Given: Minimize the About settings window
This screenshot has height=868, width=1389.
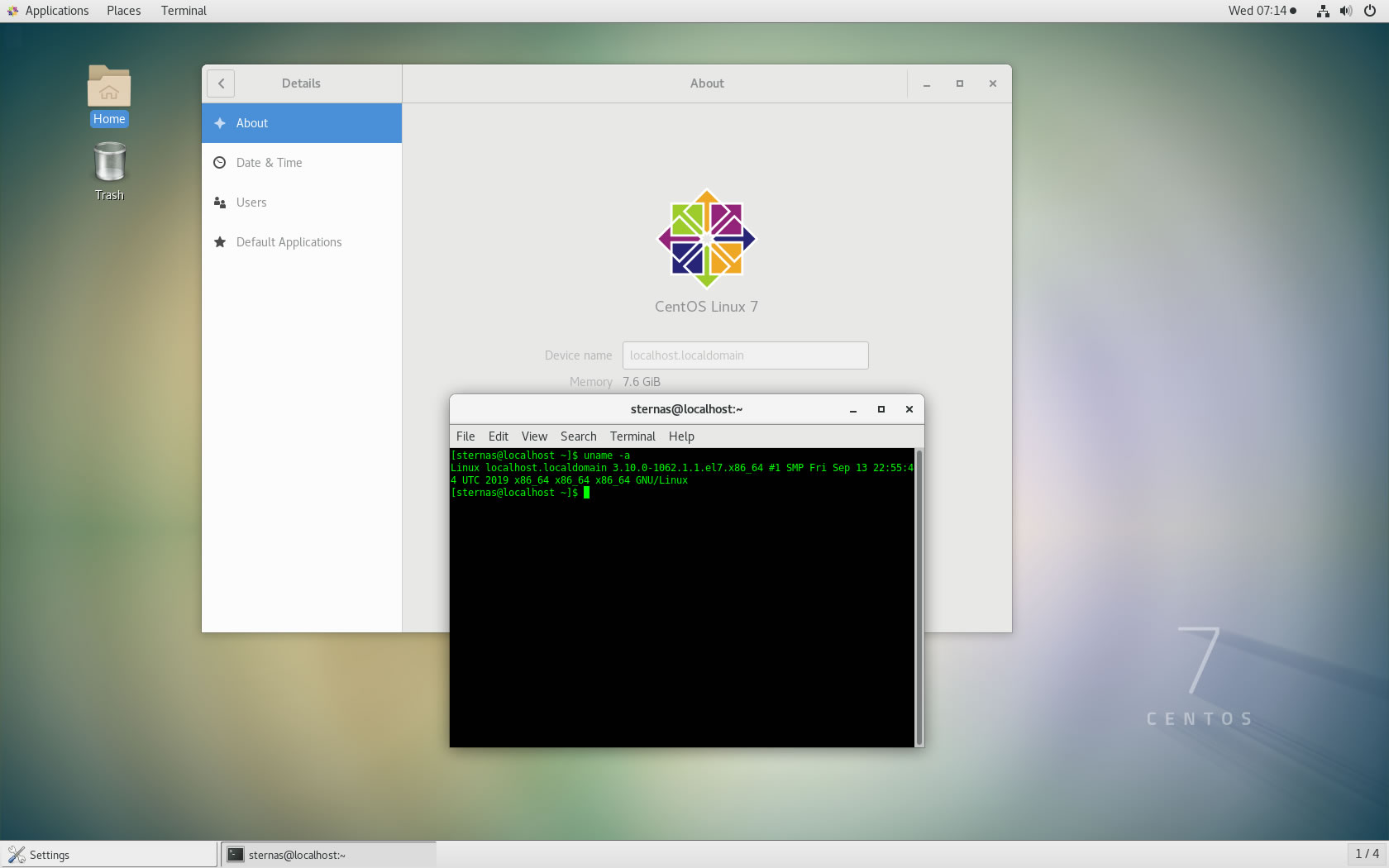Looking at the screenshot, I should pos(927,83).
